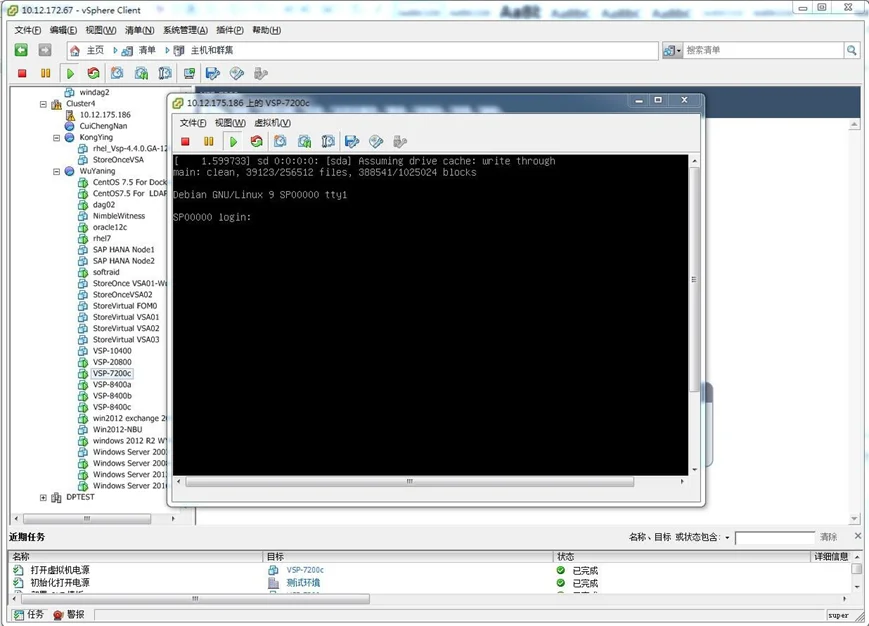Click the Forward navigation arrow

45,50
